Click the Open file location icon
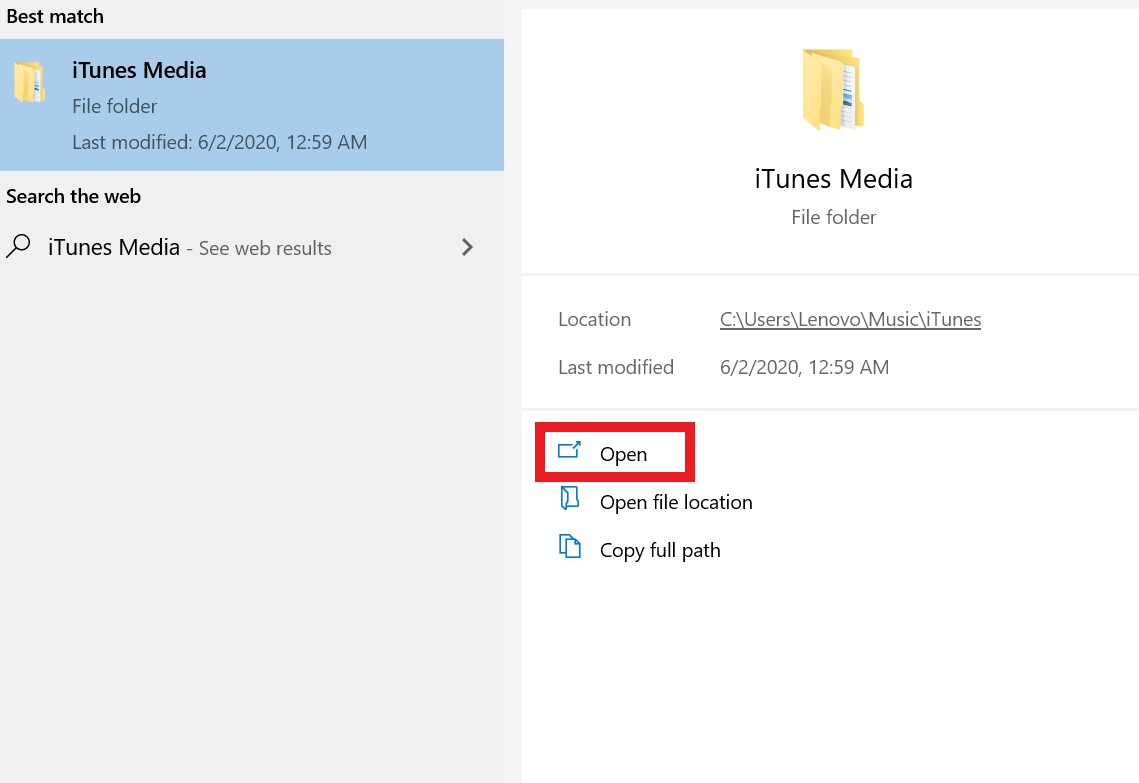This screenshot has width=1139, height=783. (569, 499)
